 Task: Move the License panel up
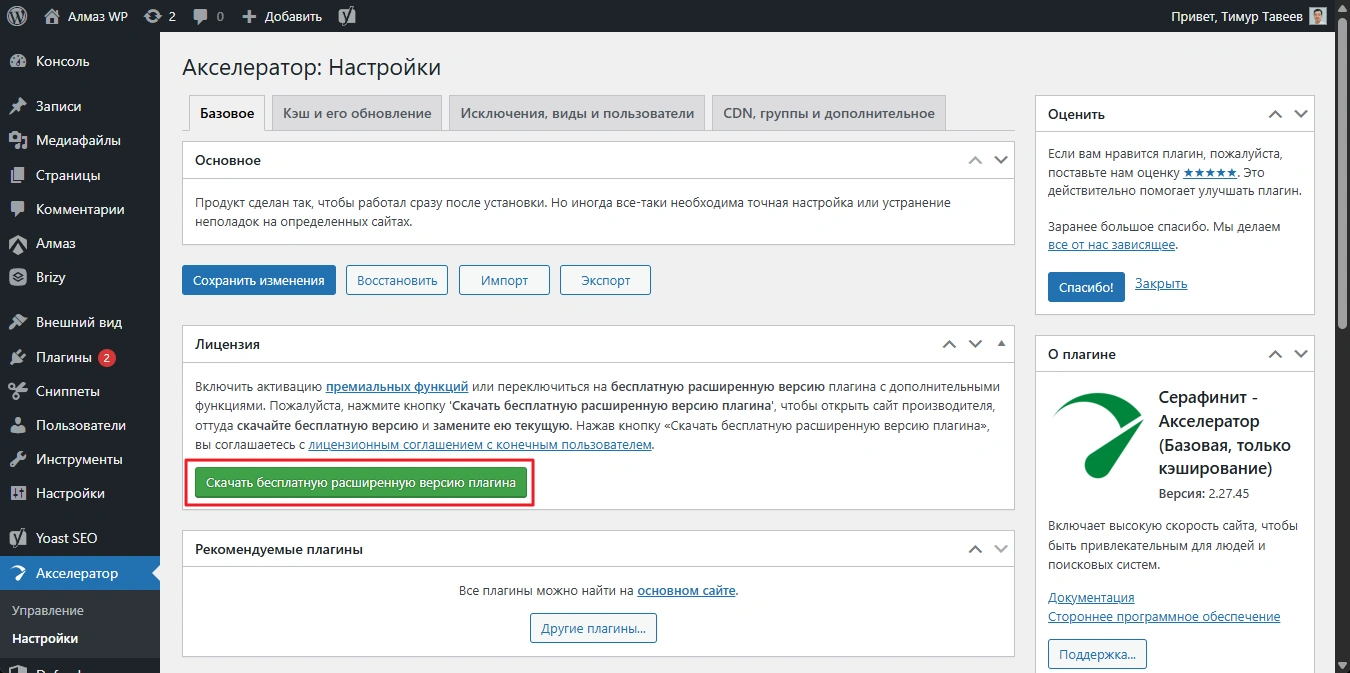(950, 344)
